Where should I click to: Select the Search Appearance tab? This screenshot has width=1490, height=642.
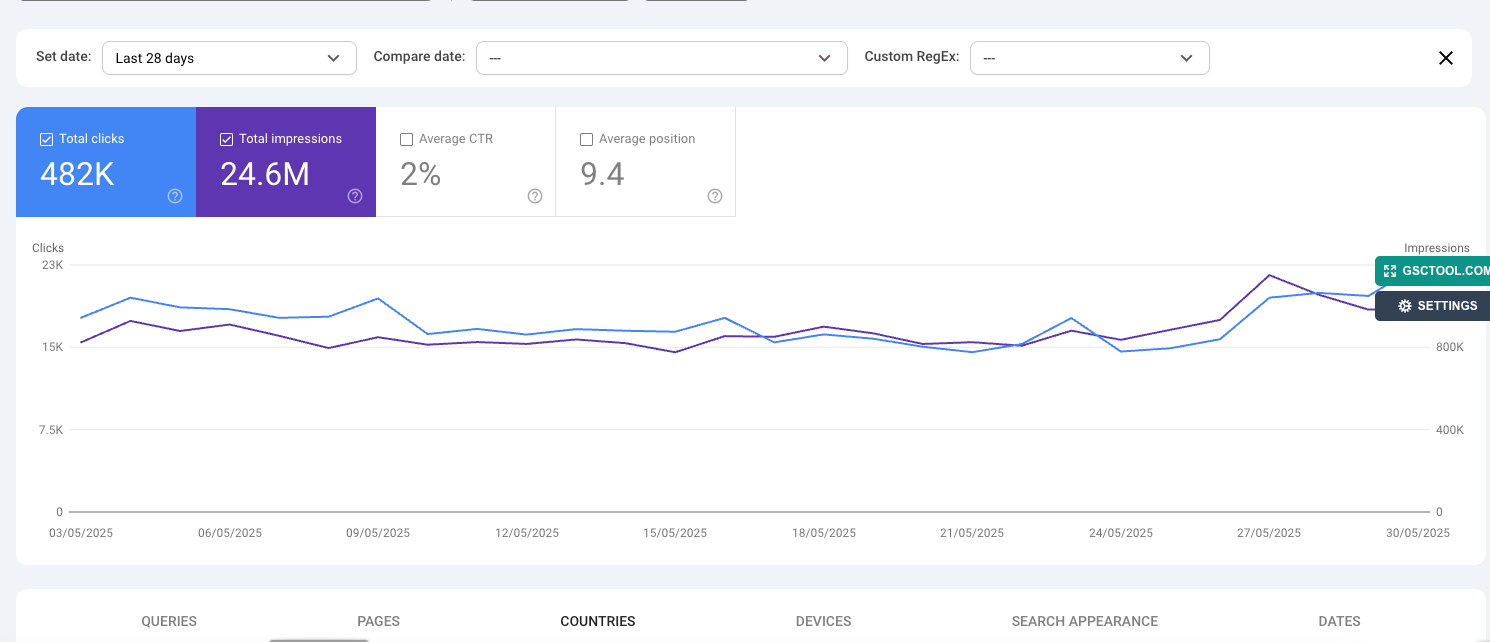coord(1084,621)
